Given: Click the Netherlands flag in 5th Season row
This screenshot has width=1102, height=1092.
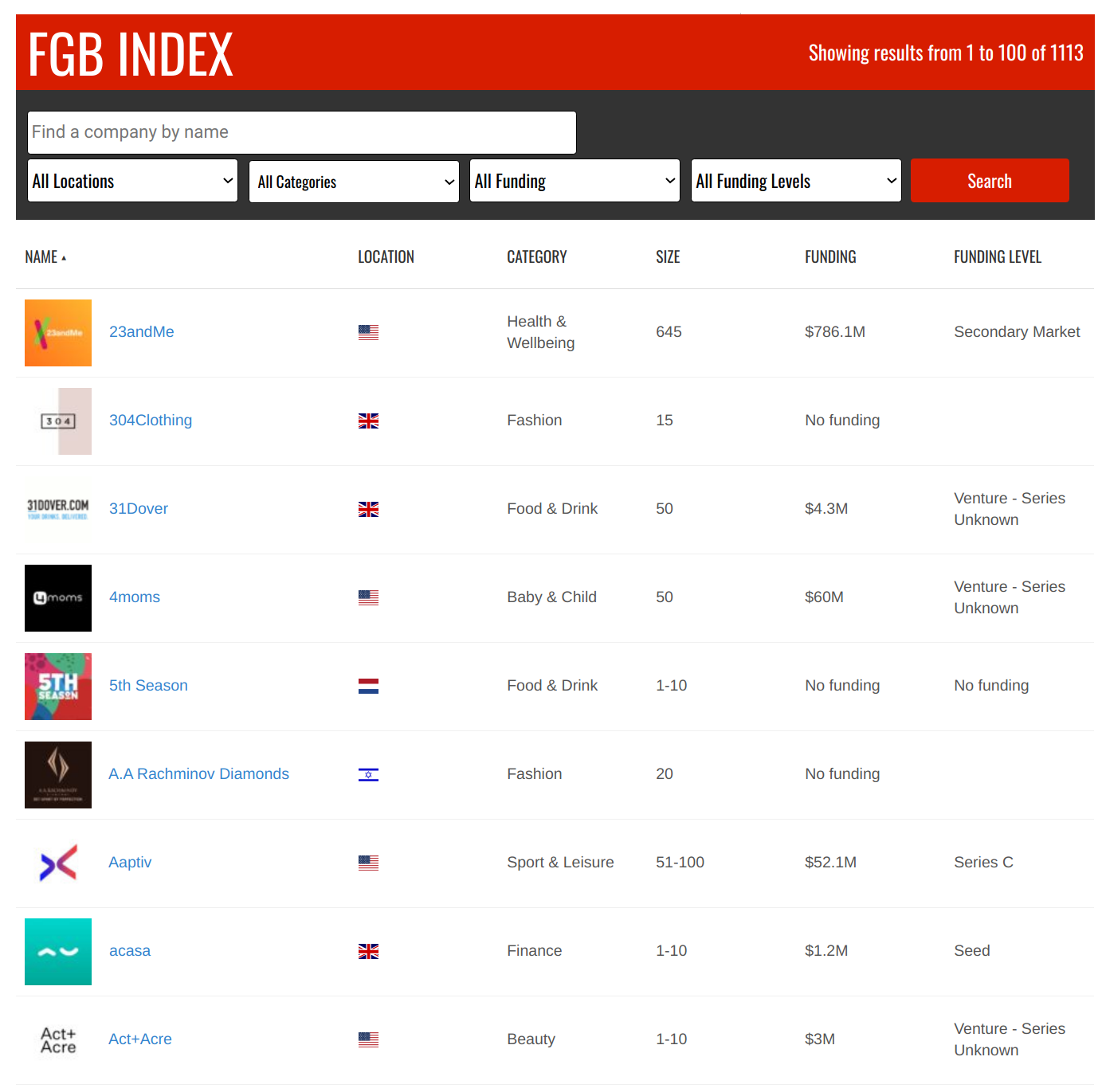Looking at the screenshot, I should (368, 687).
